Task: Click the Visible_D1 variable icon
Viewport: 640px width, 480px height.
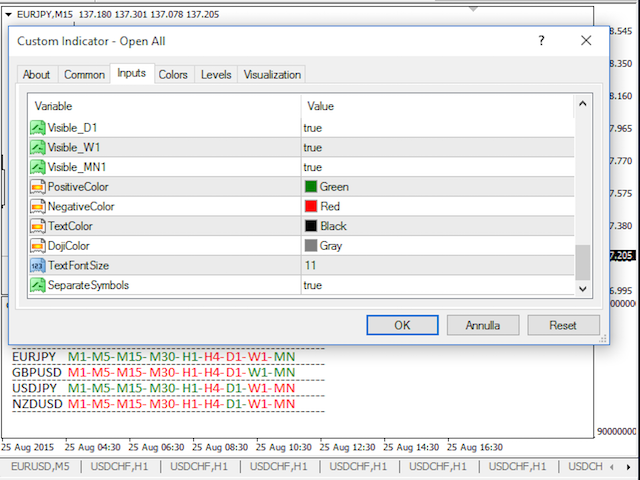Action: [x=38, y=128]
